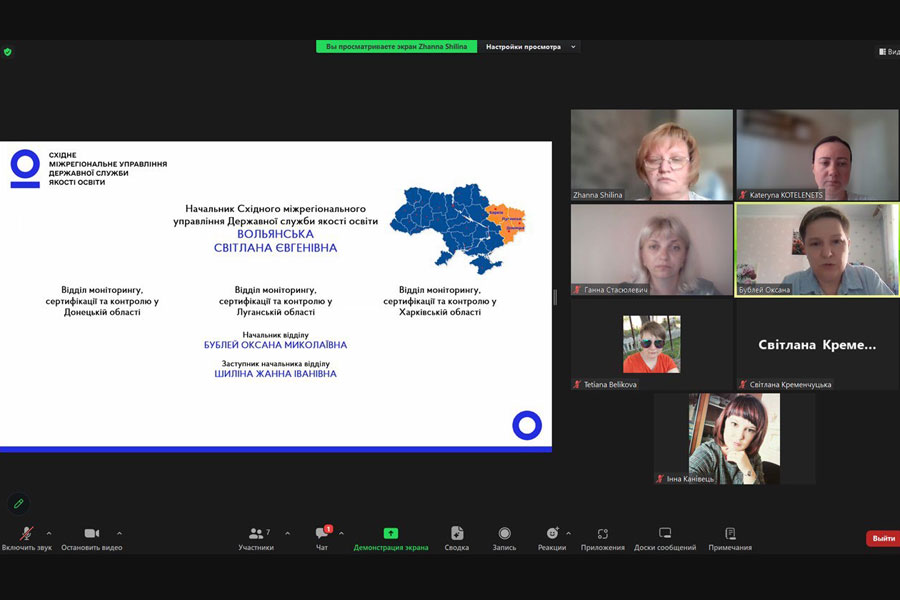Stop camera via Остановить видео
Viewport: 900px width, 600px height.
[91, 538]
